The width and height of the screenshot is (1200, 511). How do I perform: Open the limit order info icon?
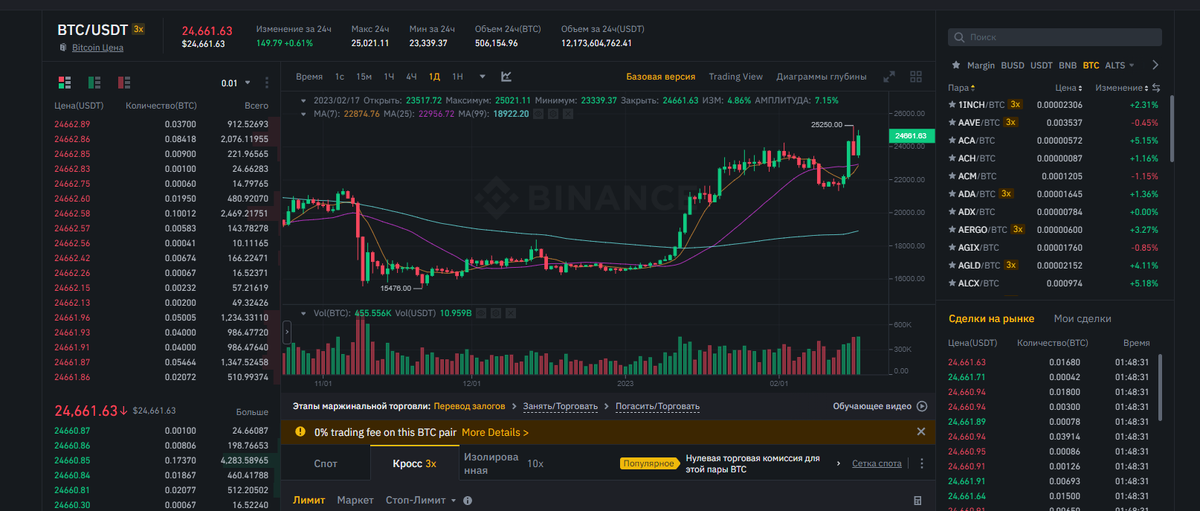pos(467,500)
